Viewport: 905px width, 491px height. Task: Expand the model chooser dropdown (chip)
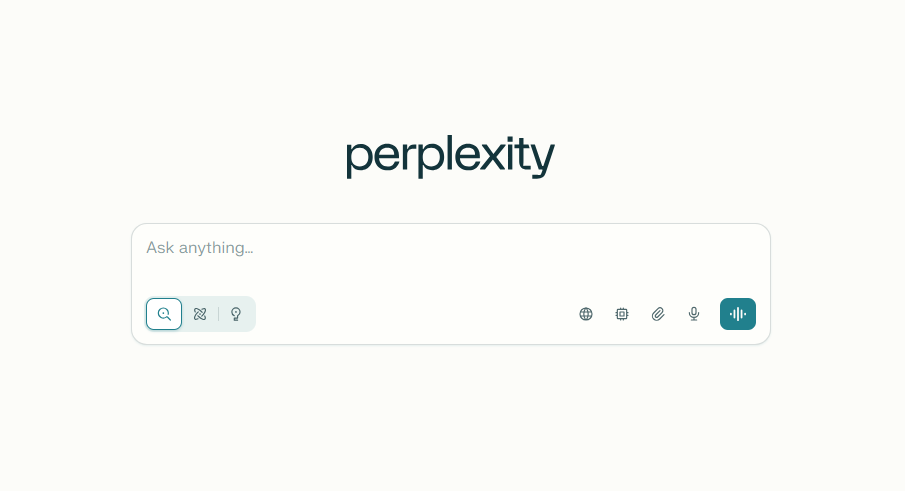pyautogui.click(x=622, y=314)
